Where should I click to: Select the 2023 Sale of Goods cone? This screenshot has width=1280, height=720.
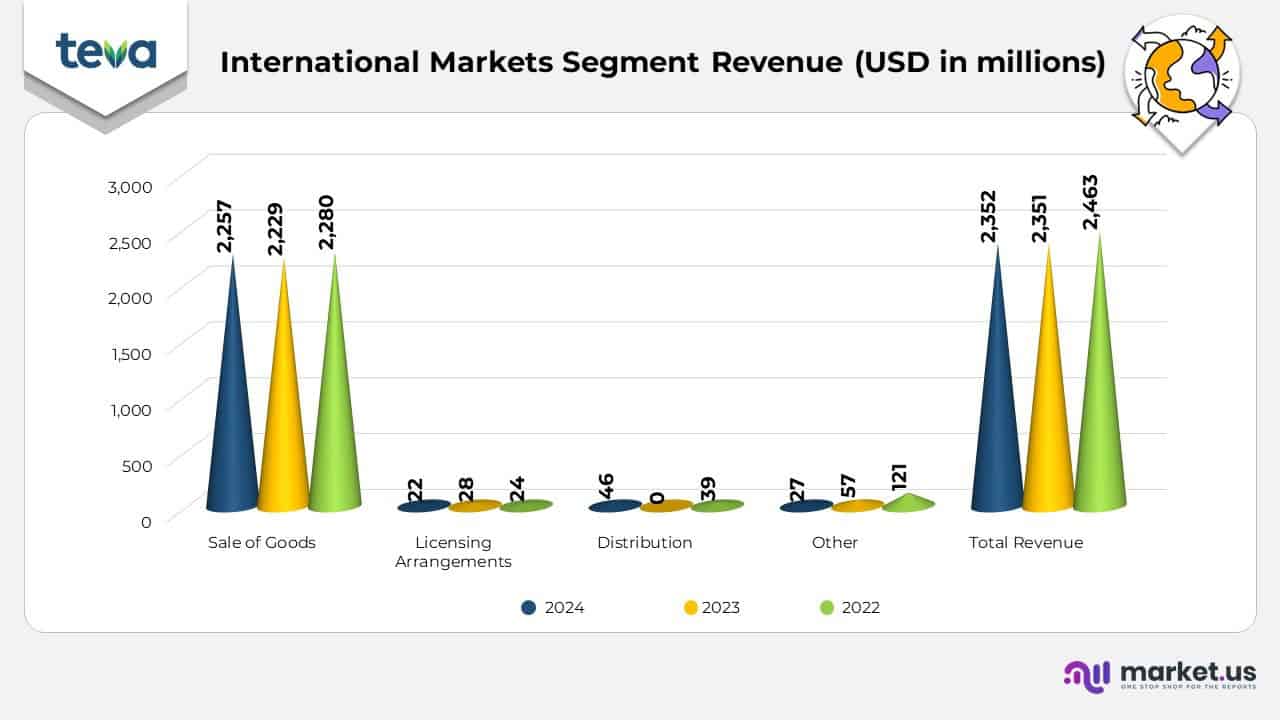pyautogui.click(x=283, y=420)
